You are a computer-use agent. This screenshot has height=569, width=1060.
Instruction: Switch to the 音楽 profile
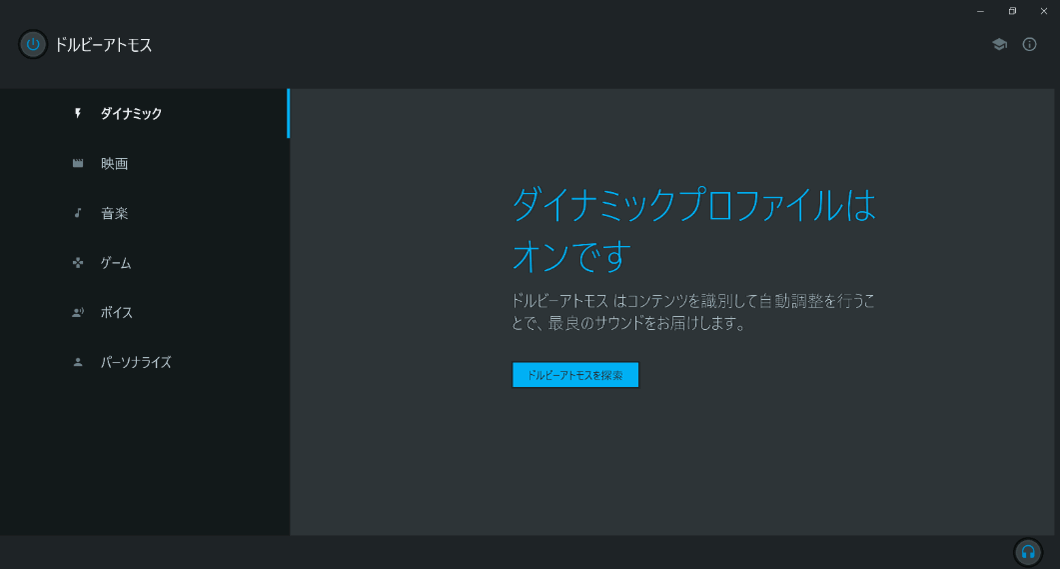tap(145, 213)
